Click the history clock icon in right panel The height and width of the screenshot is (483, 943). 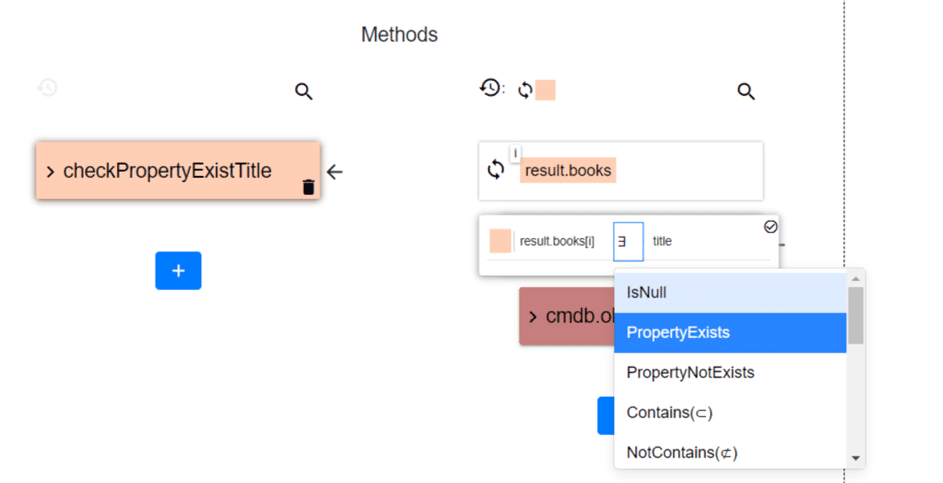tap(490, 89)
